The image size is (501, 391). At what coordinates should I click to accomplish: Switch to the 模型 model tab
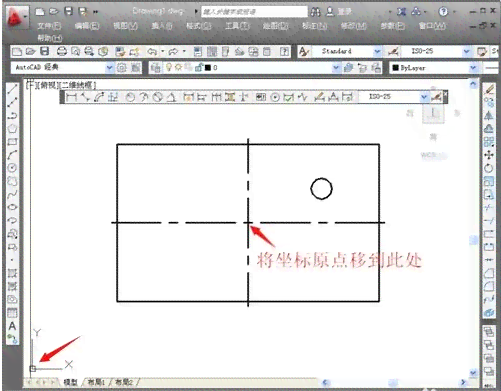(70, 382)
